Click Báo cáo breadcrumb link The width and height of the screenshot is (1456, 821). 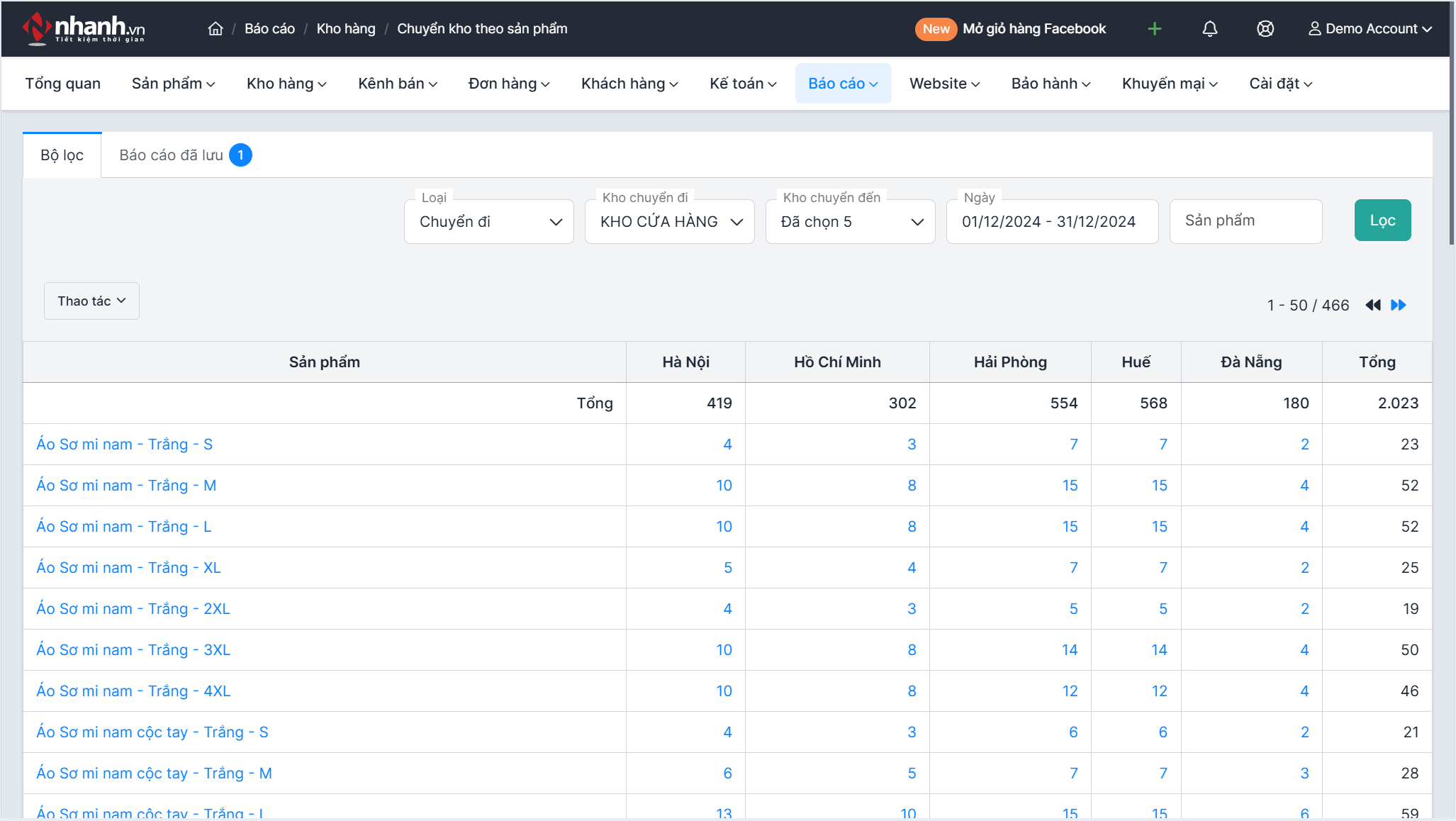[x=269, y=28]
